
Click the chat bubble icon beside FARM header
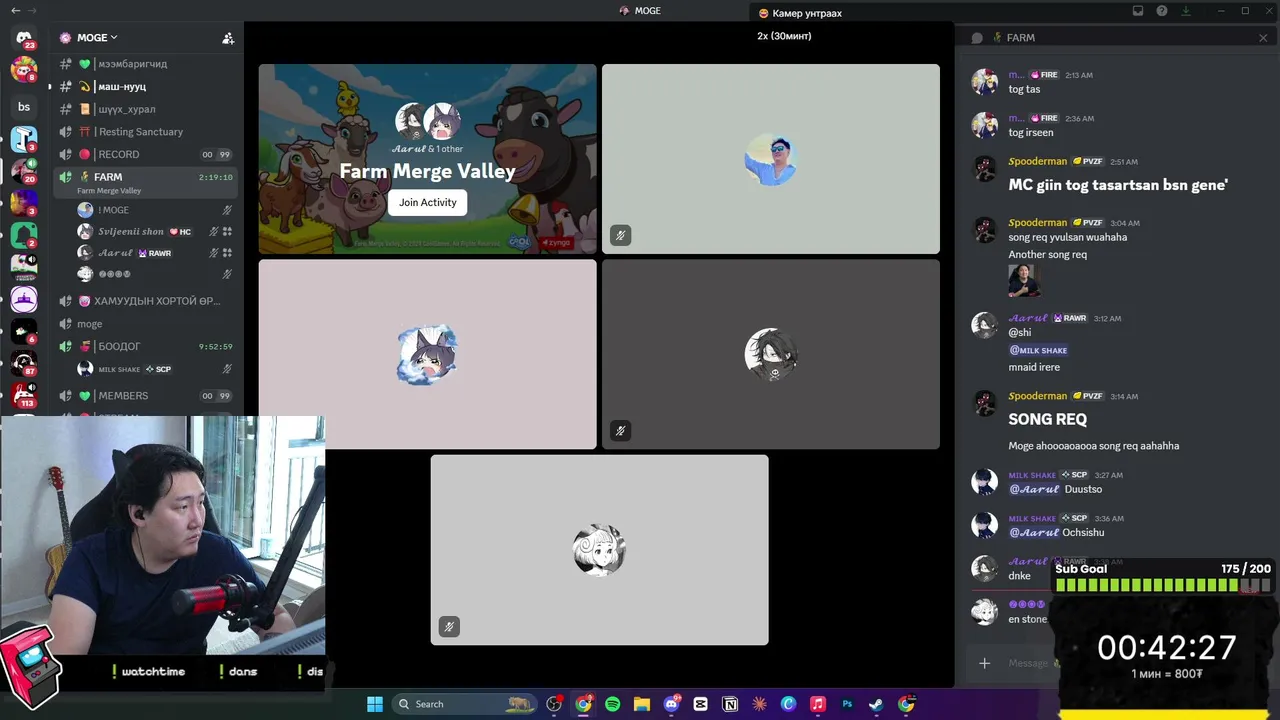[977, 38]
